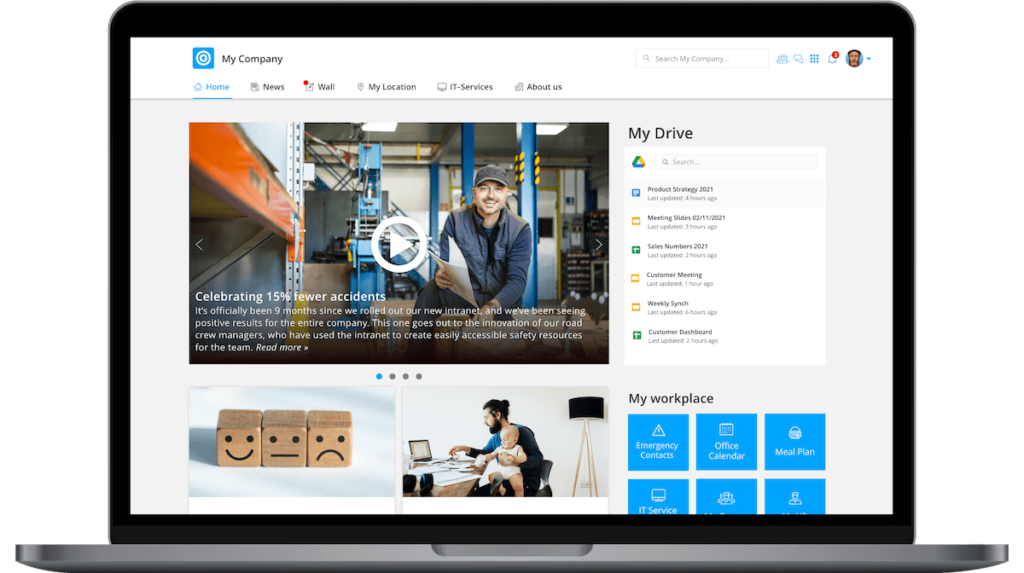
Task: Go to the Home tab
Action: (212, 87)
